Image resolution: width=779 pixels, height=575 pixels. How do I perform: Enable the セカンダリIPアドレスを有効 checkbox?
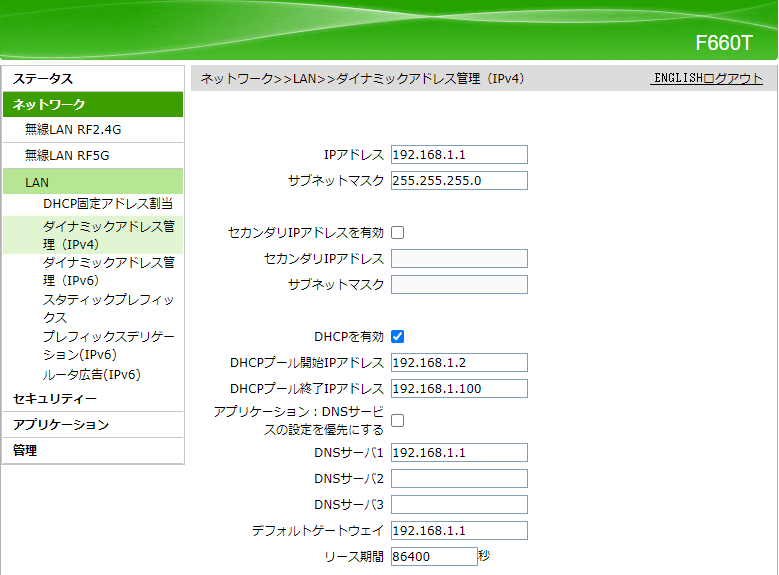coord(397,233)
